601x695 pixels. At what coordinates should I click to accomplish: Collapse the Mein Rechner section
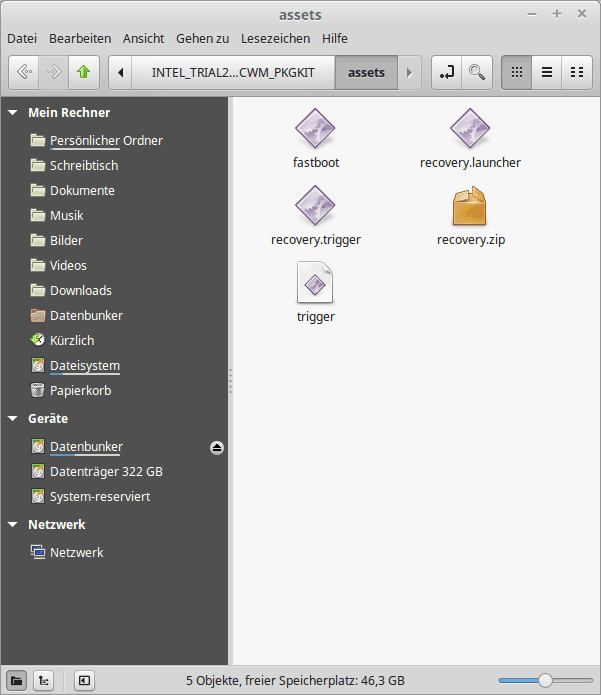point(13,113)
